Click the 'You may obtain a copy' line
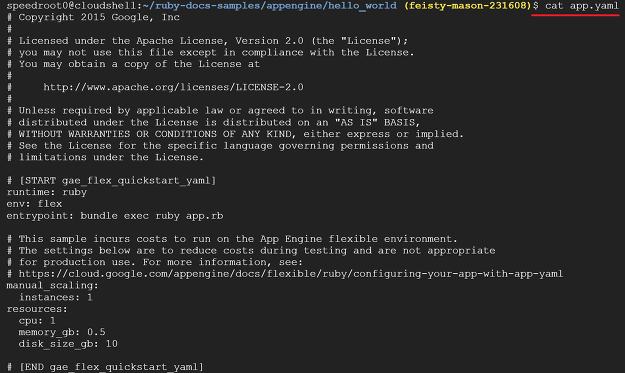 pos(133,64)
